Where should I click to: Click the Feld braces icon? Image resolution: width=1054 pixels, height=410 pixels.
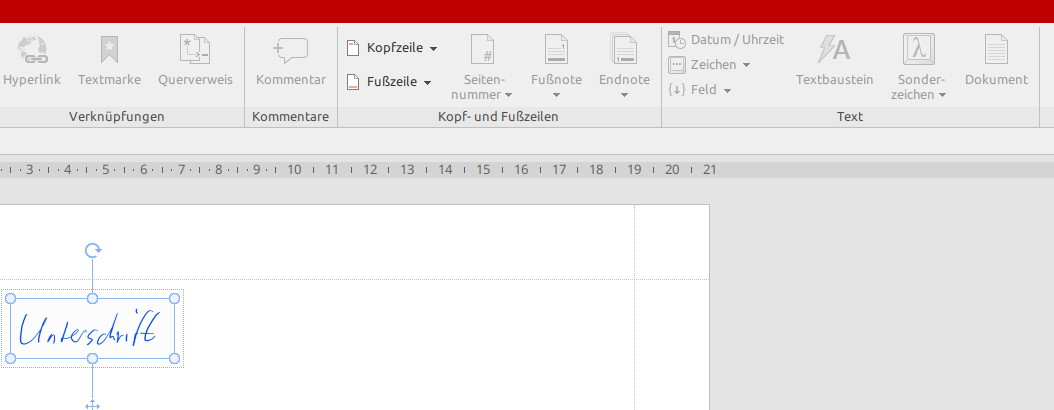click(x=677, y=89)
